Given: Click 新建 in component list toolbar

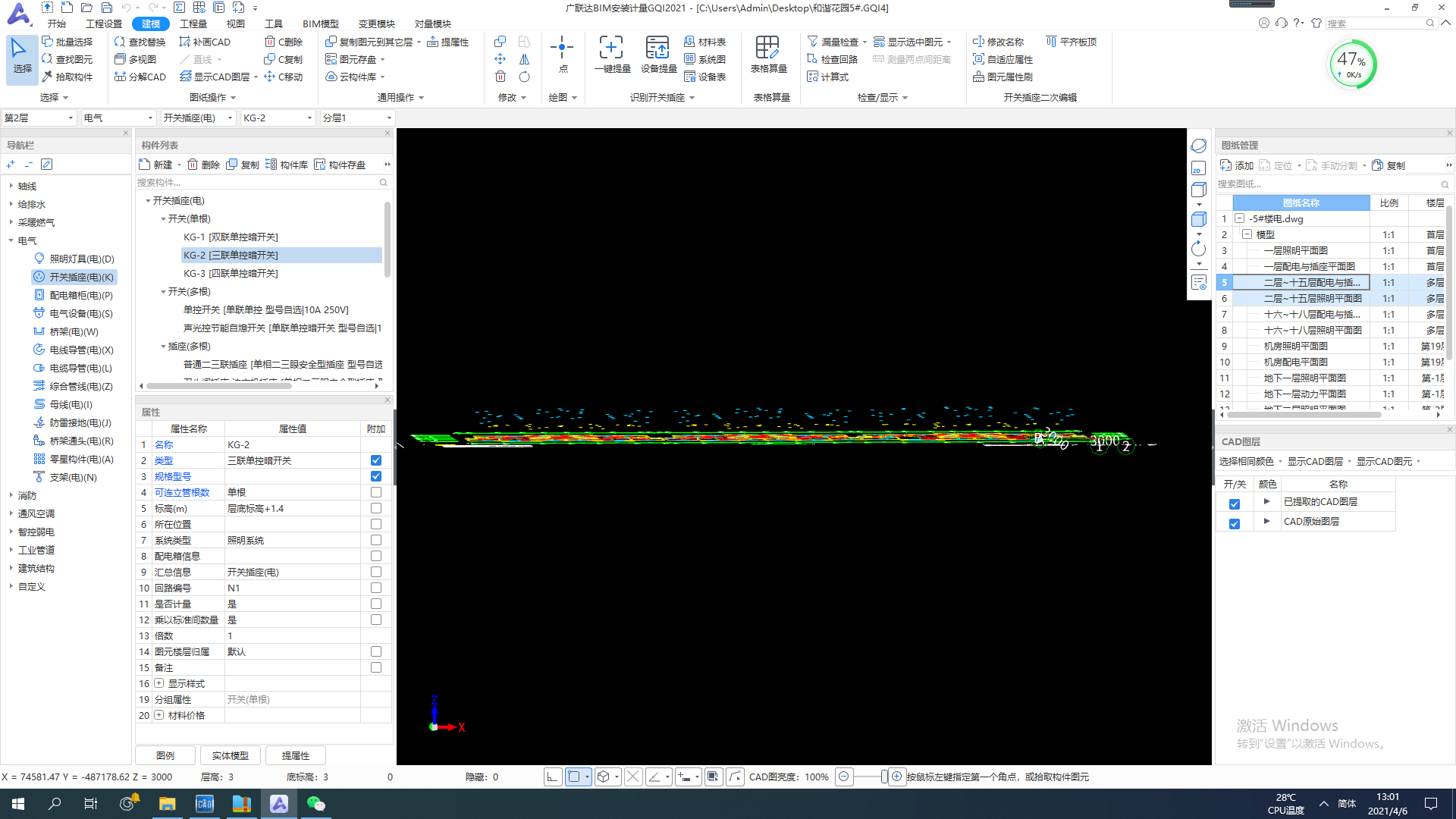Looking at the screenshot, I should coord(156,165).
